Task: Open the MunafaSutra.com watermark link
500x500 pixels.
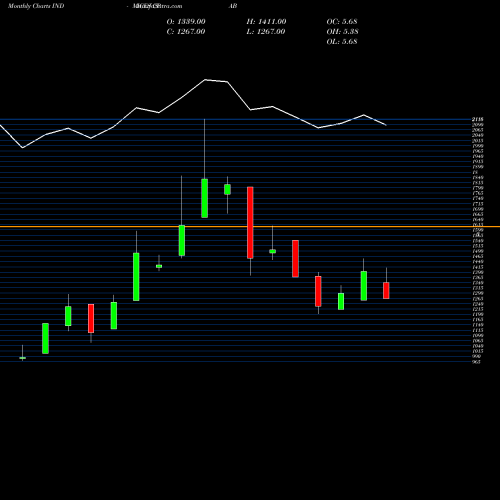Action: pos(157,6)
